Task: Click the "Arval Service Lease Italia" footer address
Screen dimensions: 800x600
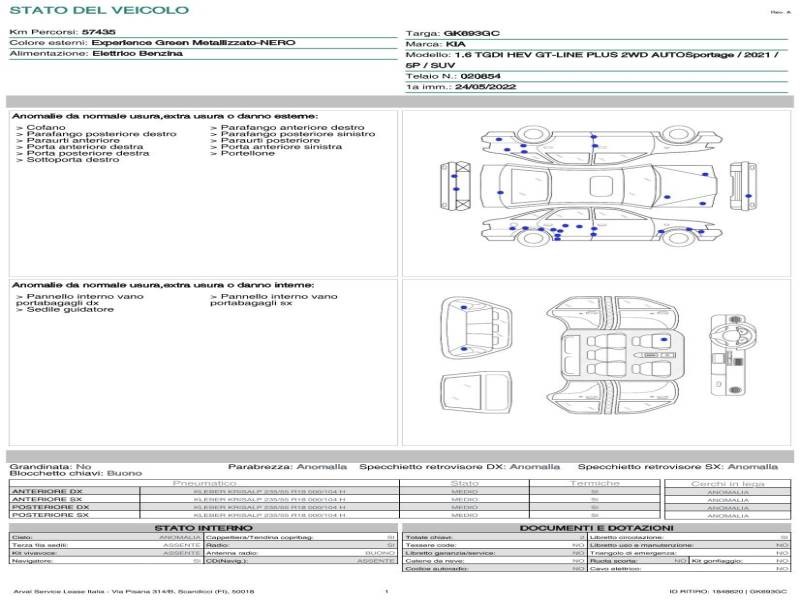Action: [x=134, y=592]
